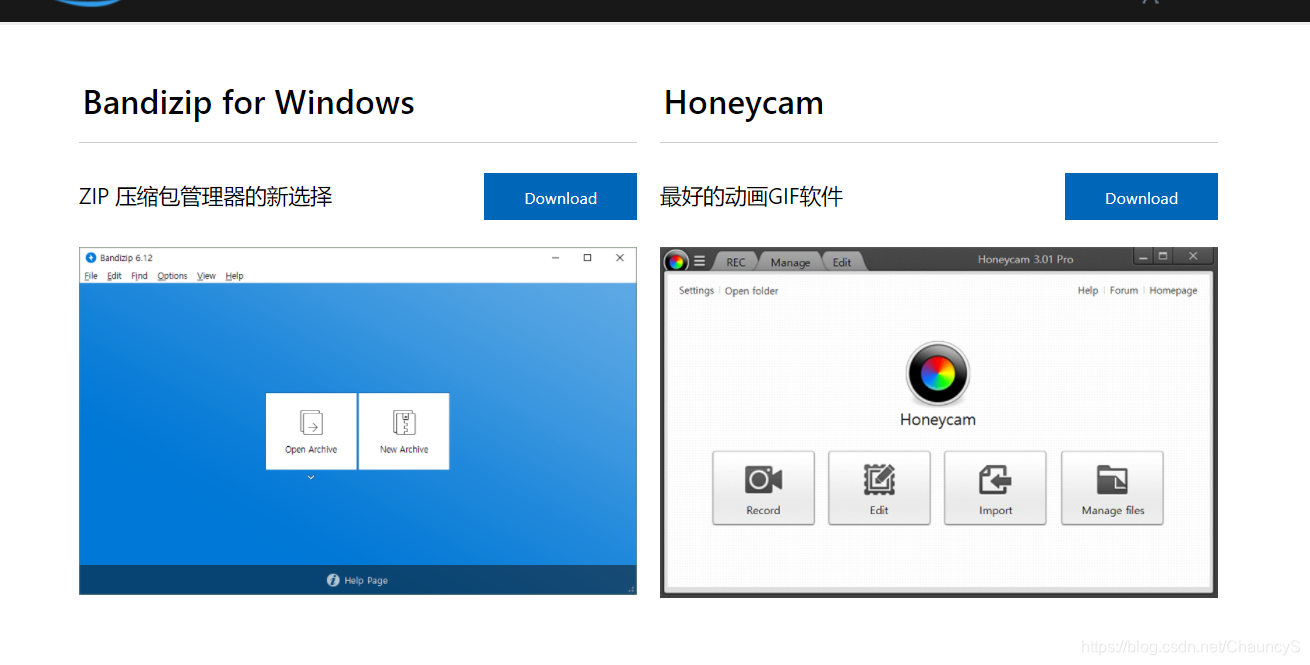Open the File menu in Bandizip
Image resolution: width=1310 pixels, height=665 pixels.
tap(91, 276)
